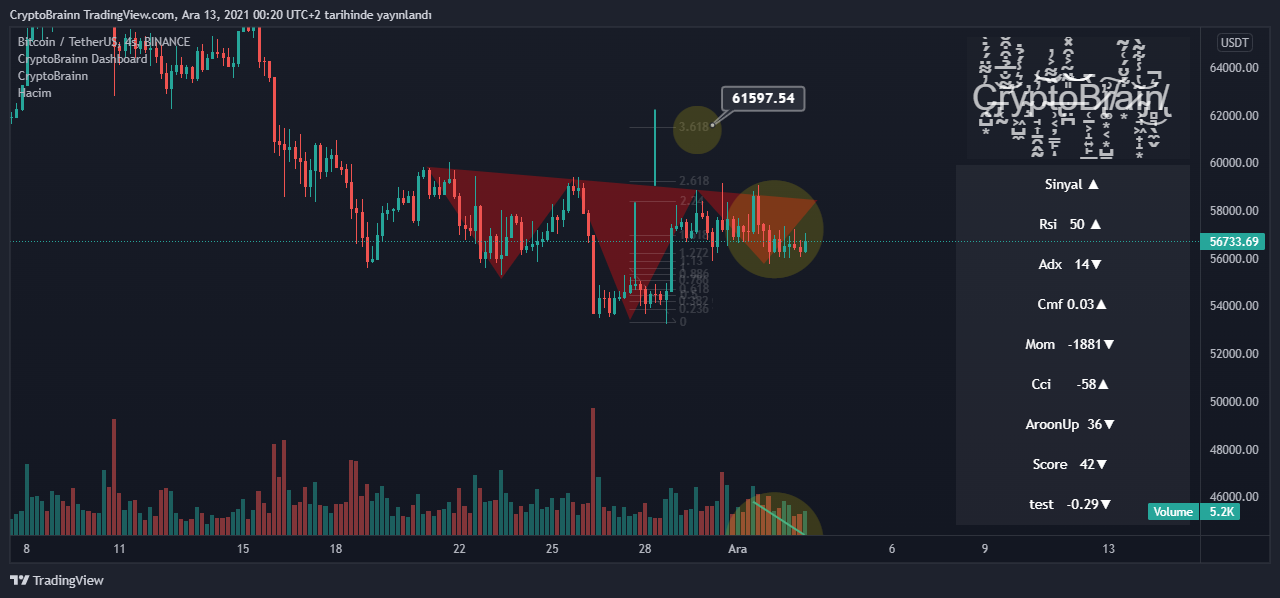Click the 5.2K volume value
Viewport: 1280px width, 598px height.
point(1223,512)
